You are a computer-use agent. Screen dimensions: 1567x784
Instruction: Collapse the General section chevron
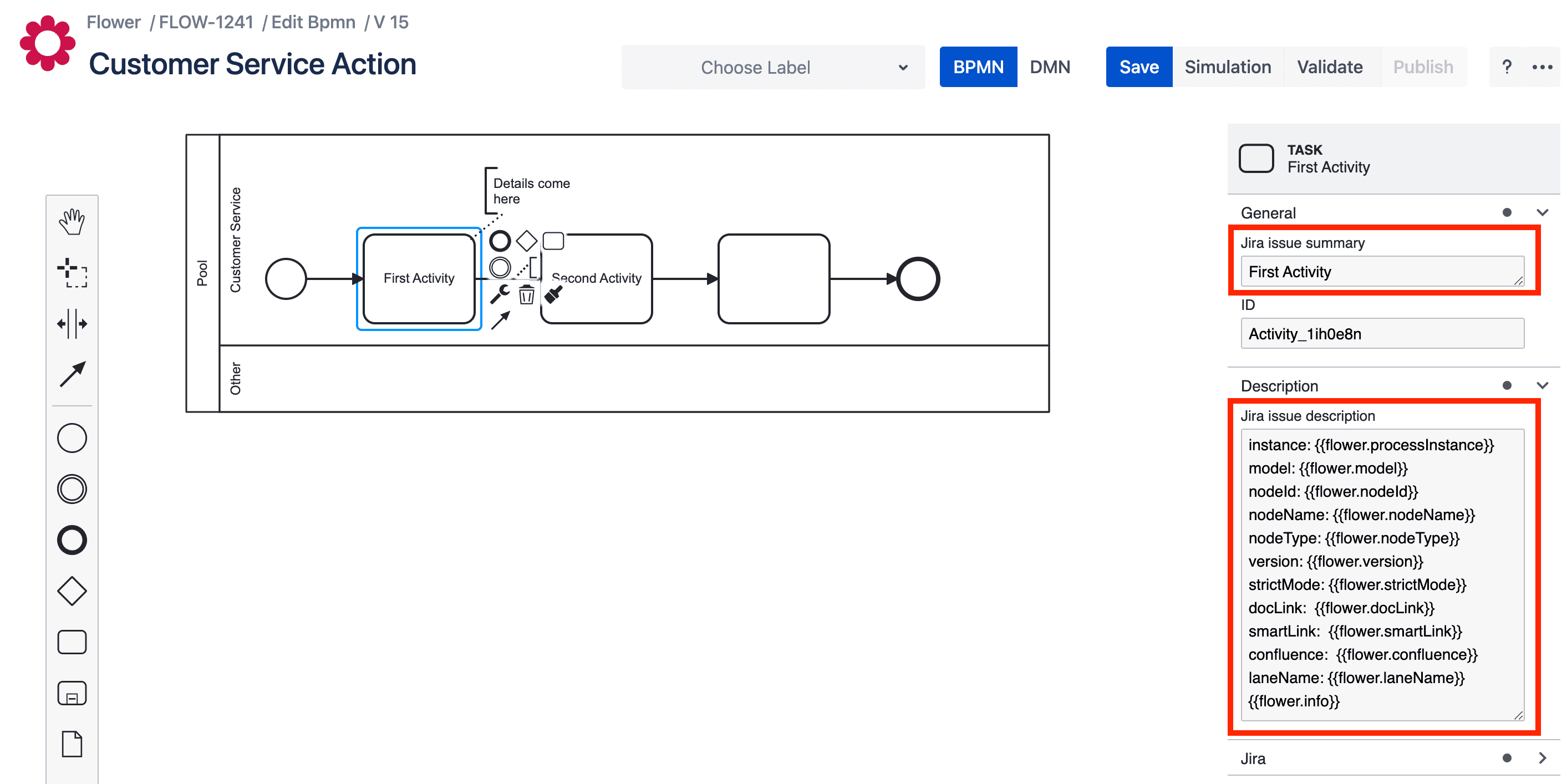pos(1541,213)
